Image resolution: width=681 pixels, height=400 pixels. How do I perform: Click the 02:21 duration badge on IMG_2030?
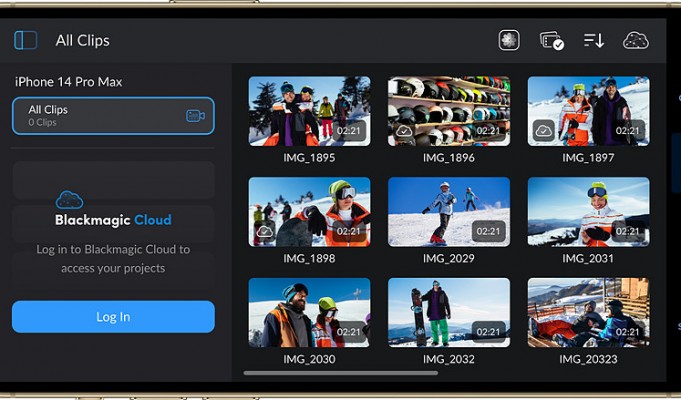click(349, 332)
